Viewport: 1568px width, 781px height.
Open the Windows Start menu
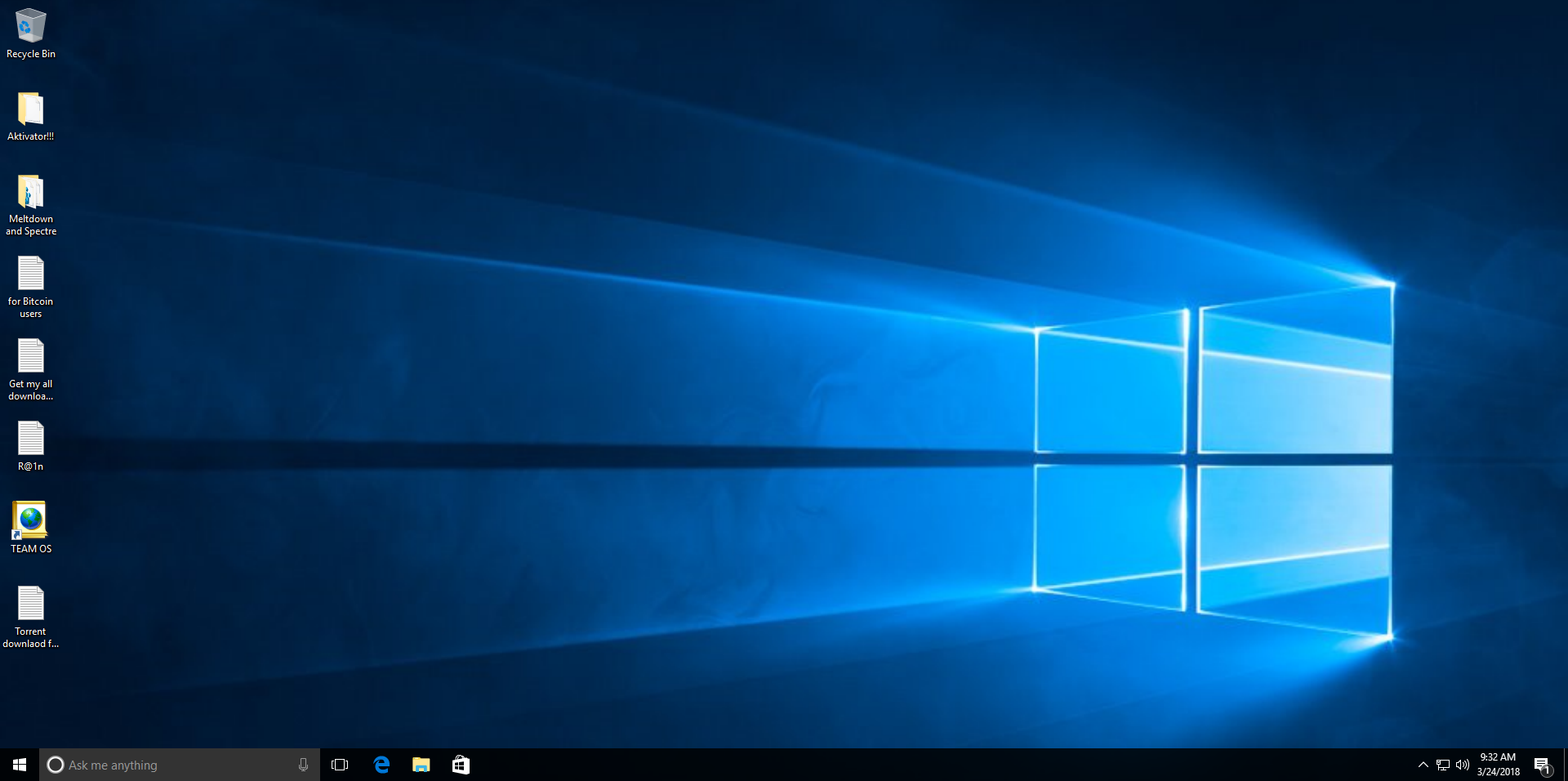20,765
